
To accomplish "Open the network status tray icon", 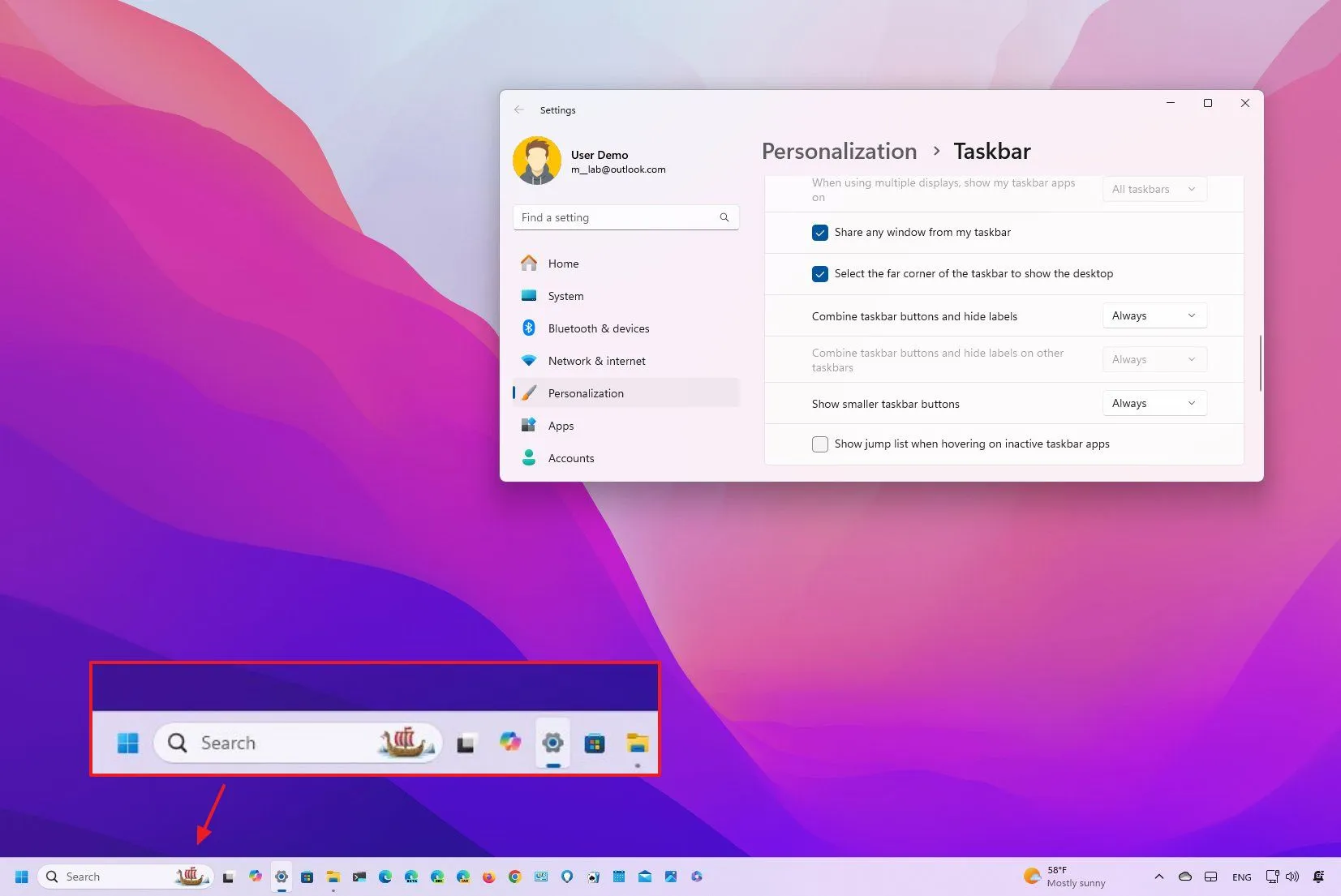I will 1272,877.
